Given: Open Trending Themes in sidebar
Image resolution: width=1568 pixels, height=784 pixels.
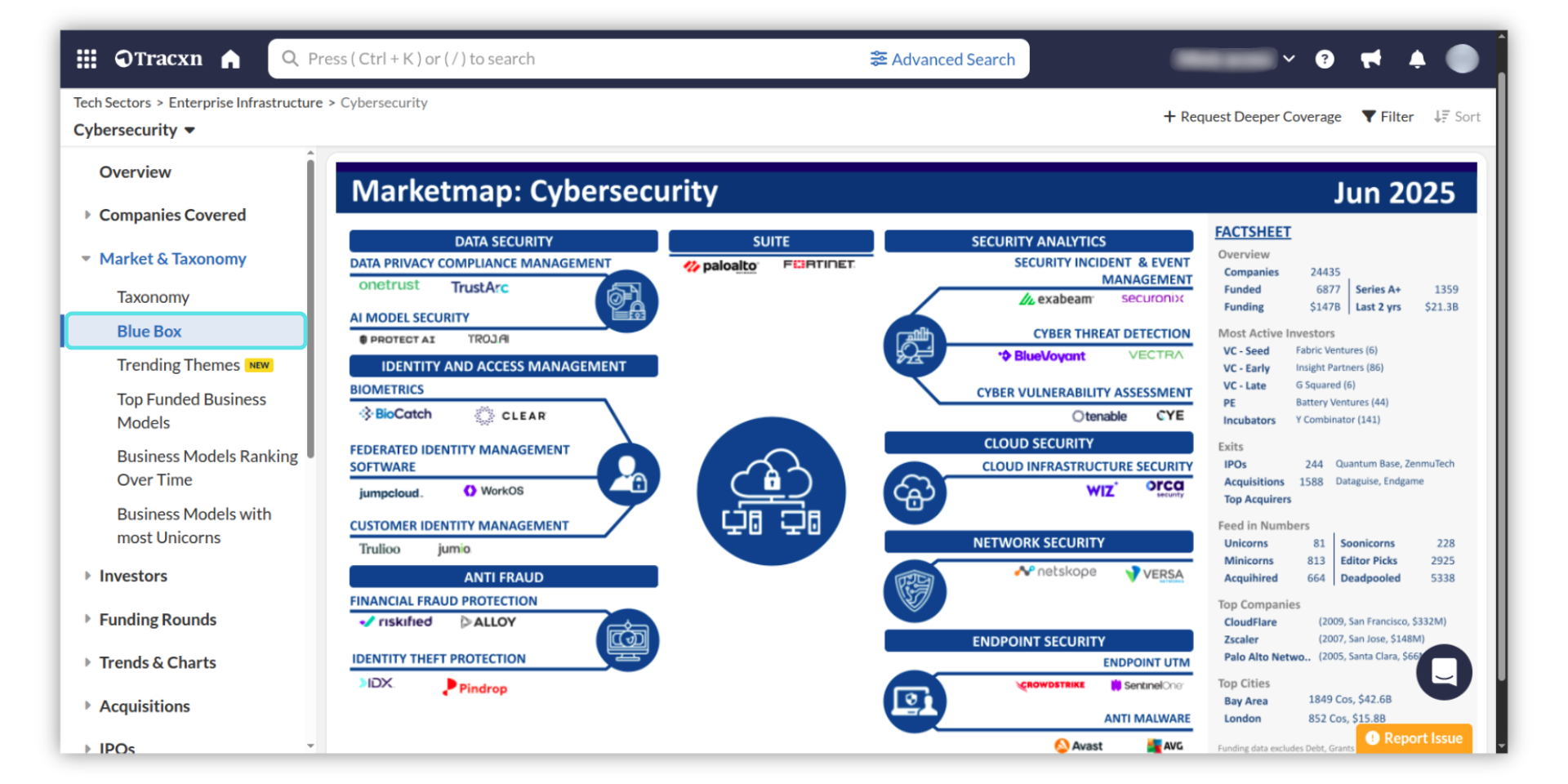Looking at the screenshot, I should pos(178,365).
